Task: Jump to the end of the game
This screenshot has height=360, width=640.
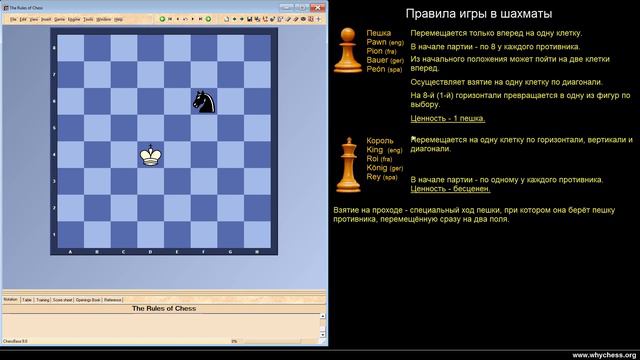Action: pyautogui.click(x=200, y=19)
